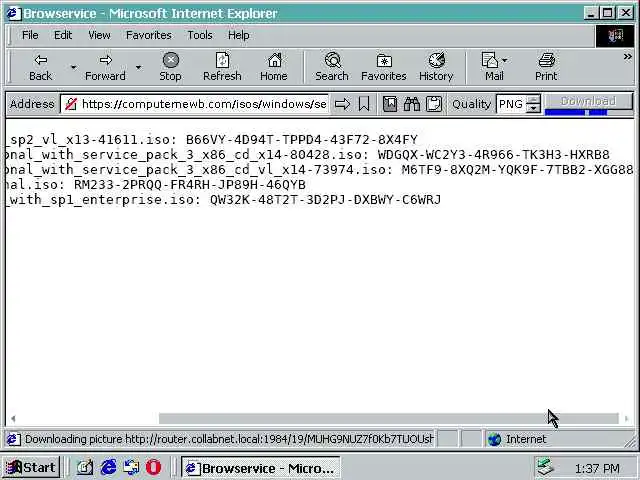The width and height of the screenshot is (640, 480).
Task: Increase quality with the up spinner
Action: click(x=533, y=100)
